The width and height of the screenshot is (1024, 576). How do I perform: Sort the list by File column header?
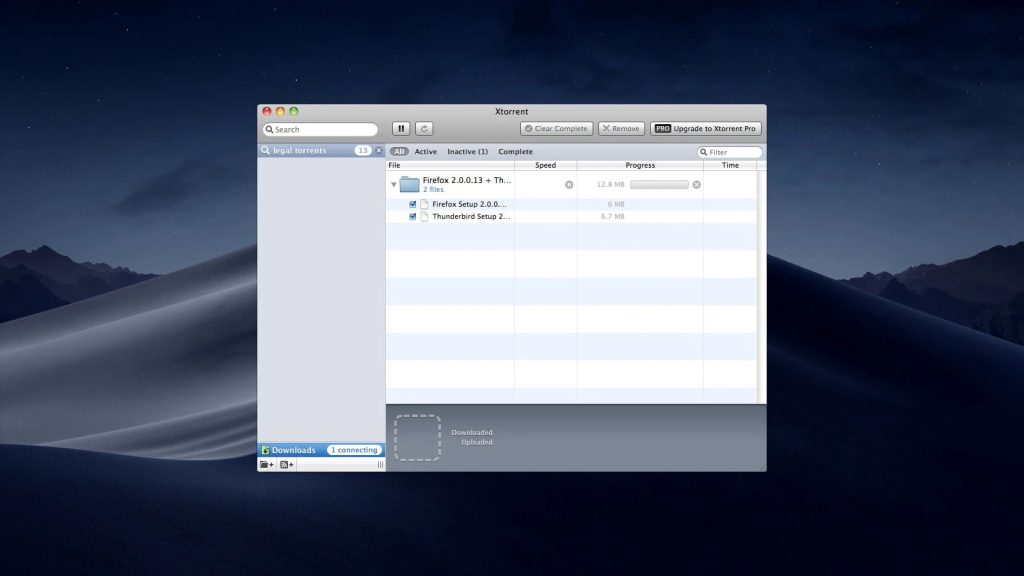coord(450,165)
